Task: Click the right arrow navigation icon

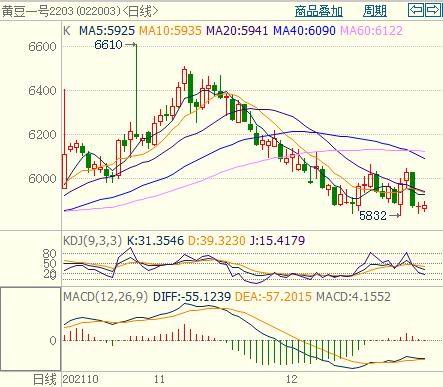Action: (x=433, y=10)
